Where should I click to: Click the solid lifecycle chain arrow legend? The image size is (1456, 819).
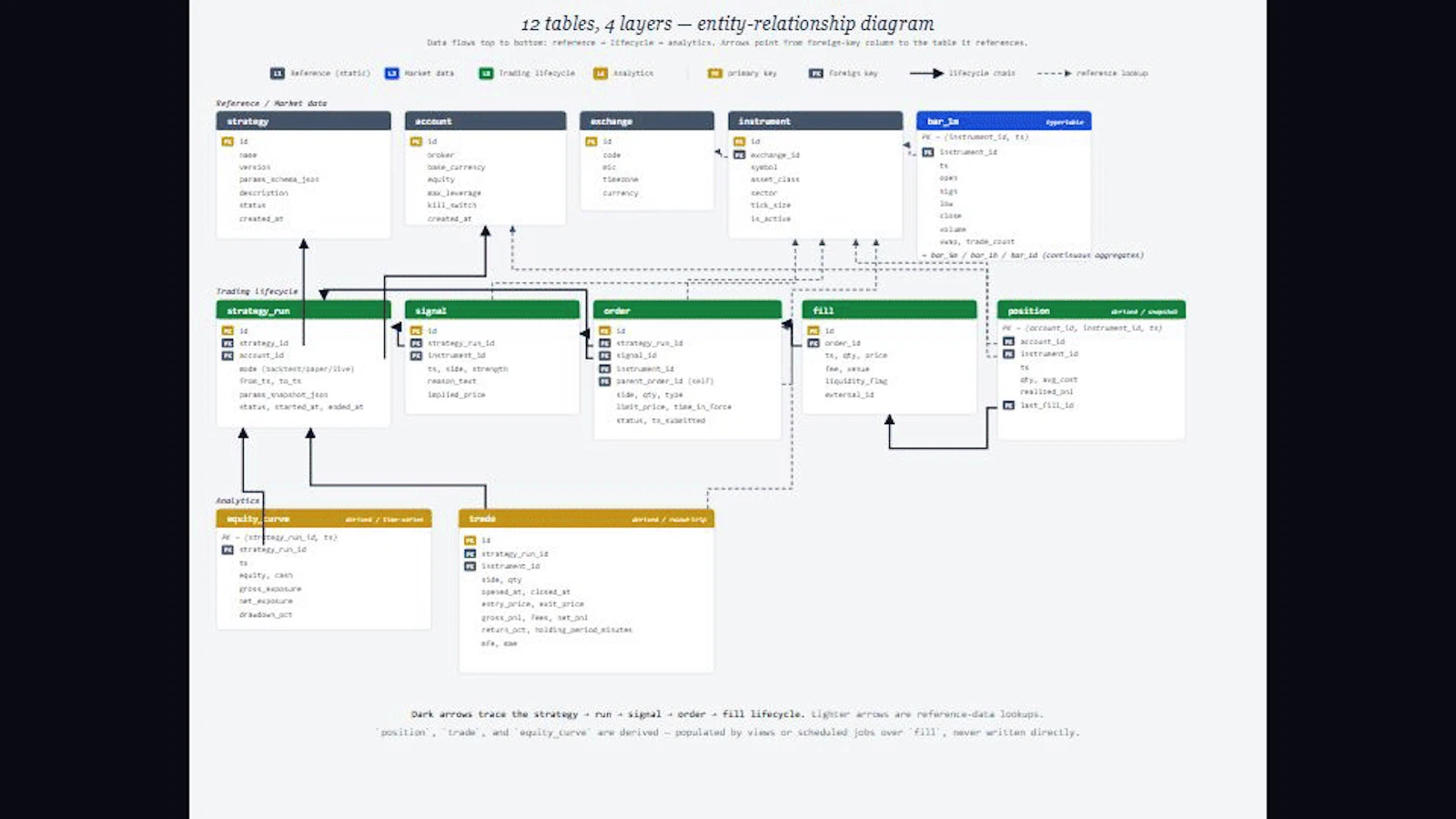(x=926, y=73)
